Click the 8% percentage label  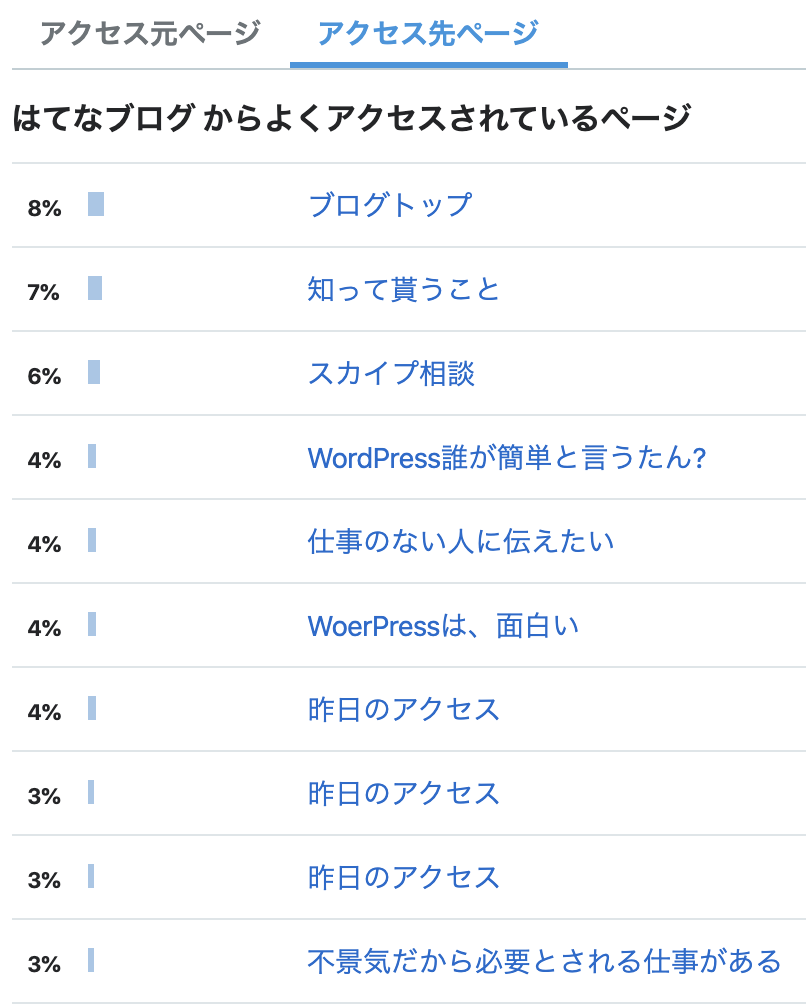point(44,208)
